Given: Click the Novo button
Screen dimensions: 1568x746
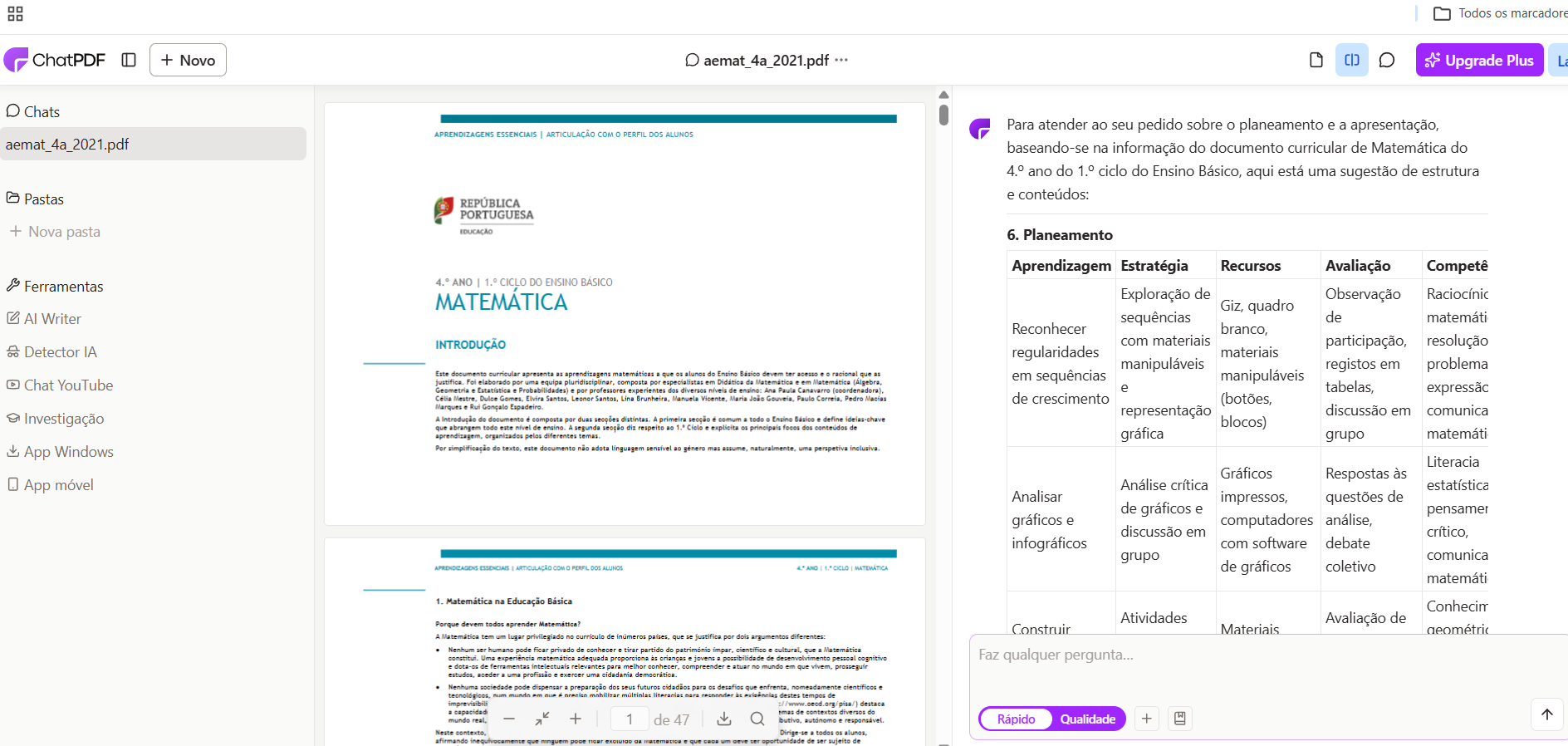Looking at the screenshot, I should [x=188, y=60].
